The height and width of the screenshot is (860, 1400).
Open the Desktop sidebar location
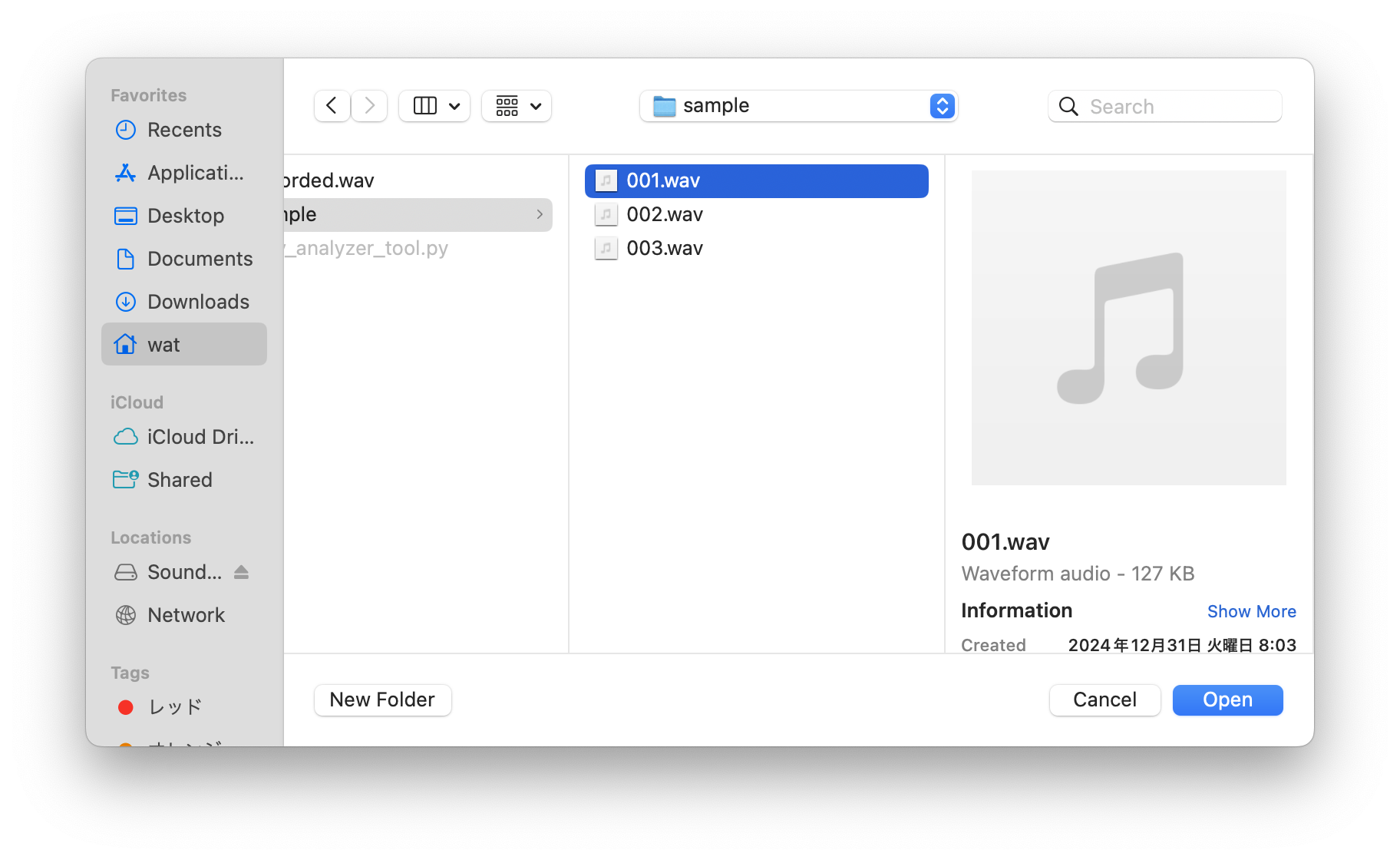click(x=186, y=216)
